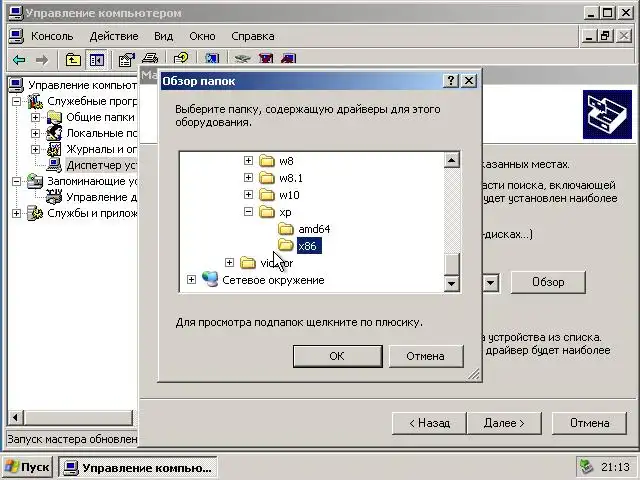
Task: Click the Print toolbar icon
Action: pos(150,59)
